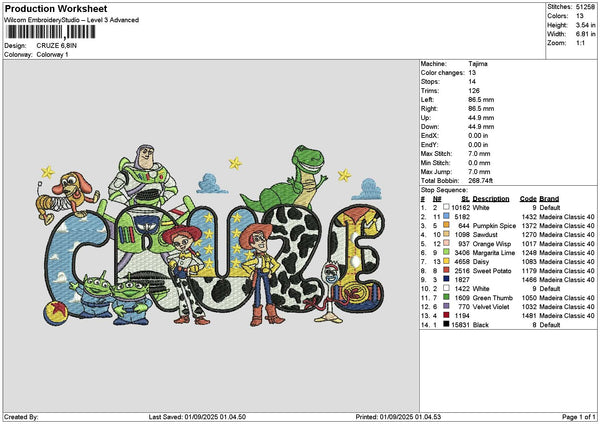Click the Stops value 14
The width and height of the screenshot is (600, 424).
click(x=472, y=82)
